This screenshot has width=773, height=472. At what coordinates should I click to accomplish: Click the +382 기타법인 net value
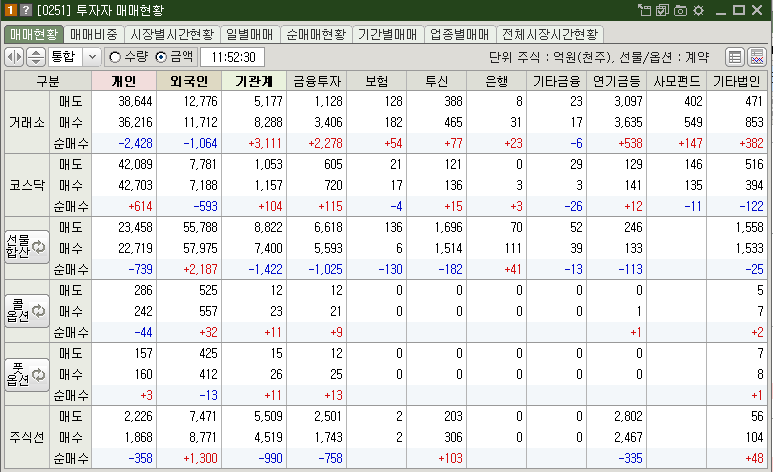pos(751,144)
